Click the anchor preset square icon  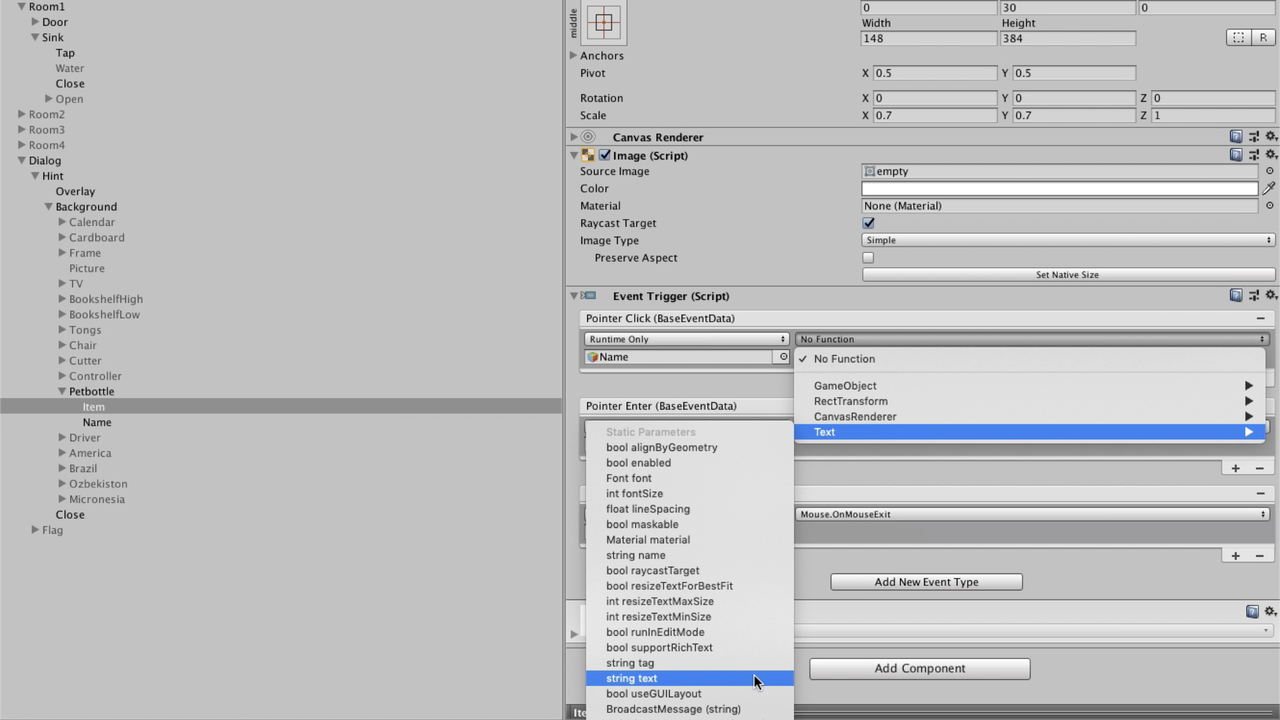604,22
